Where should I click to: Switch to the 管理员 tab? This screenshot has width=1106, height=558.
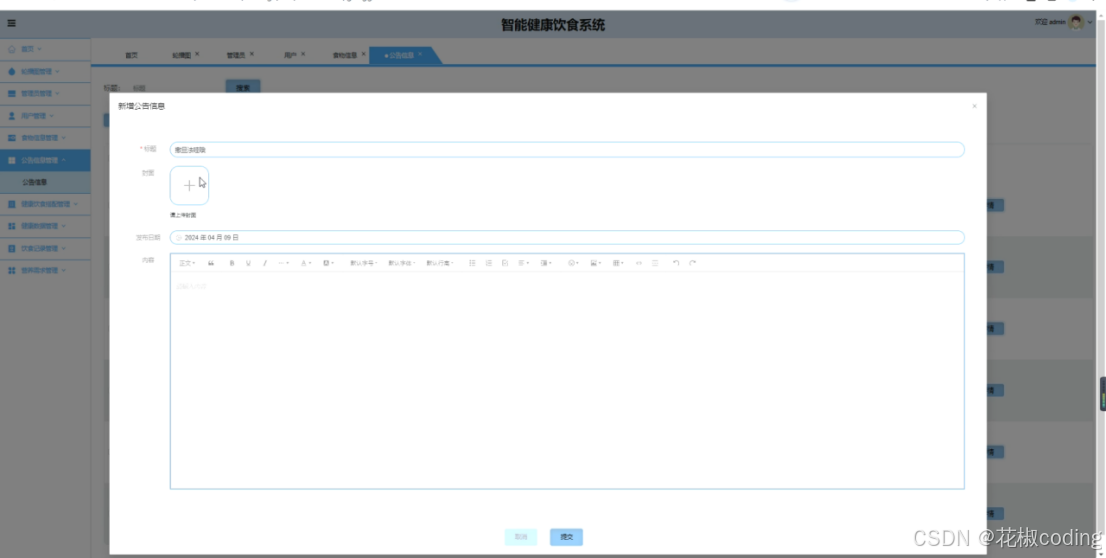(x=236, y=55)
